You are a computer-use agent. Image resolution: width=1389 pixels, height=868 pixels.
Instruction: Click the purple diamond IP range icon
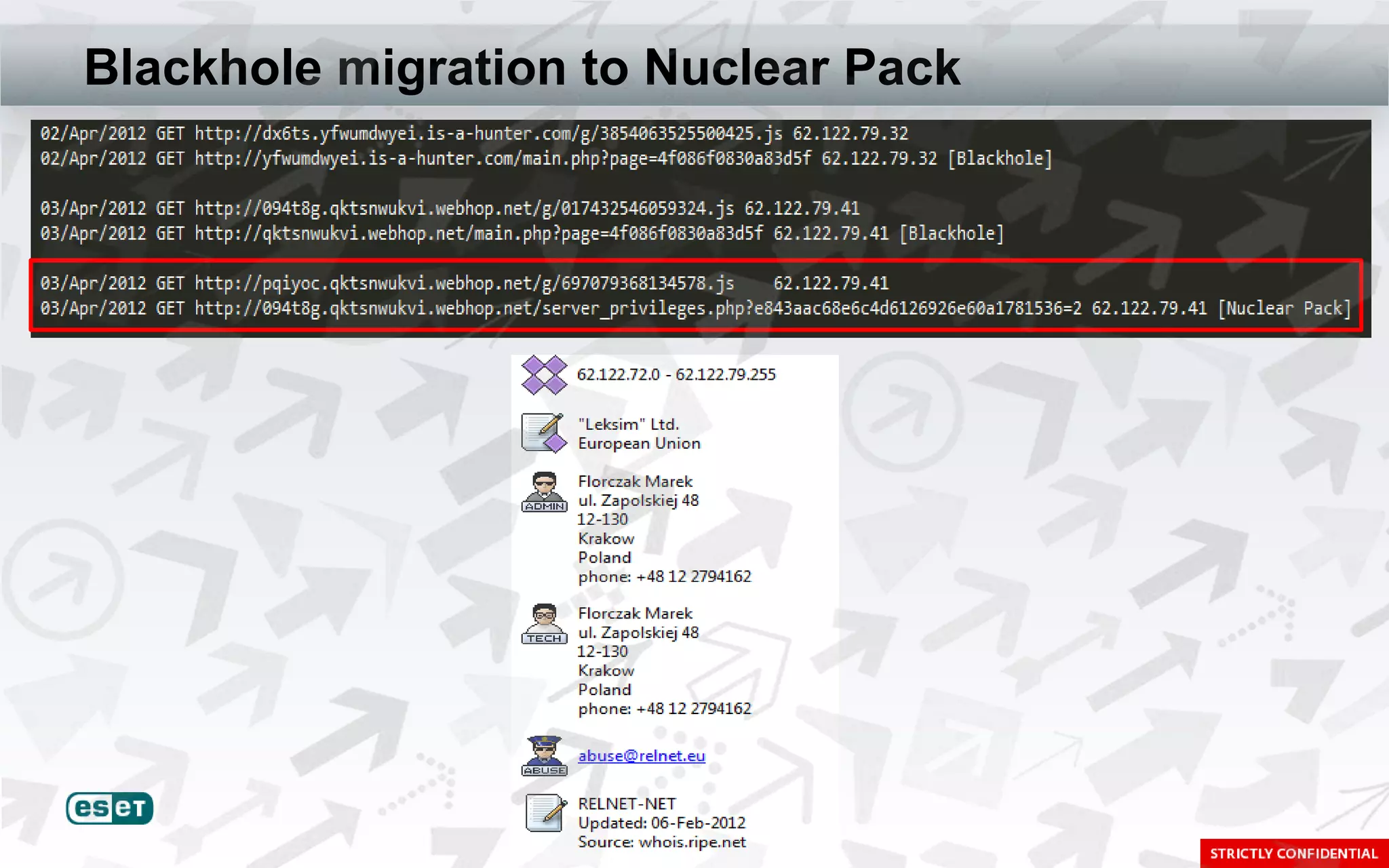[x=544, y=374]
